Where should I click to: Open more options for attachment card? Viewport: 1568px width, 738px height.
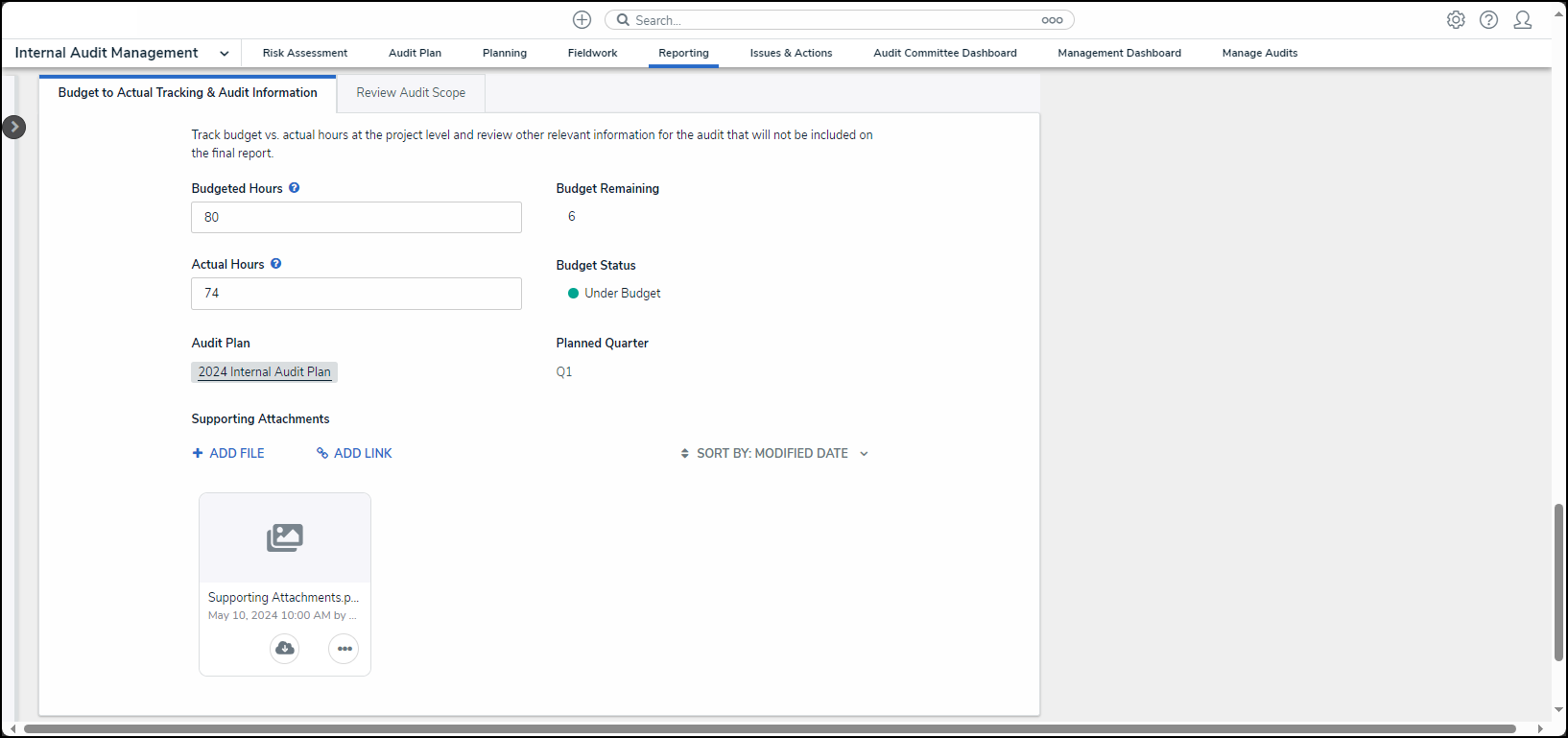pos(344,649)
